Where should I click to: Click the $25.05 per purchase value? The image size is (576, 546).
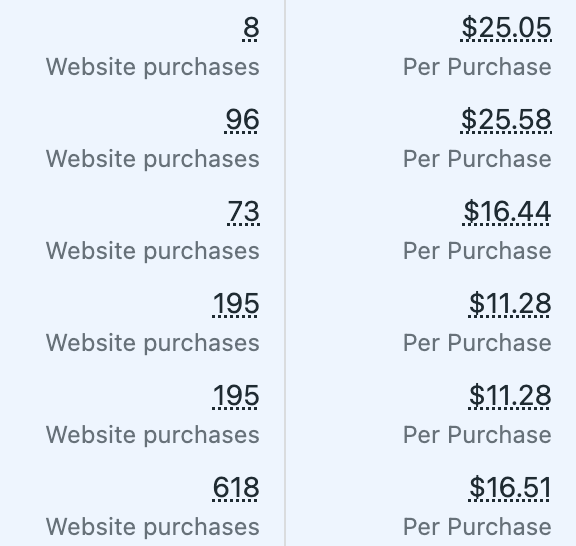[506, 28]
